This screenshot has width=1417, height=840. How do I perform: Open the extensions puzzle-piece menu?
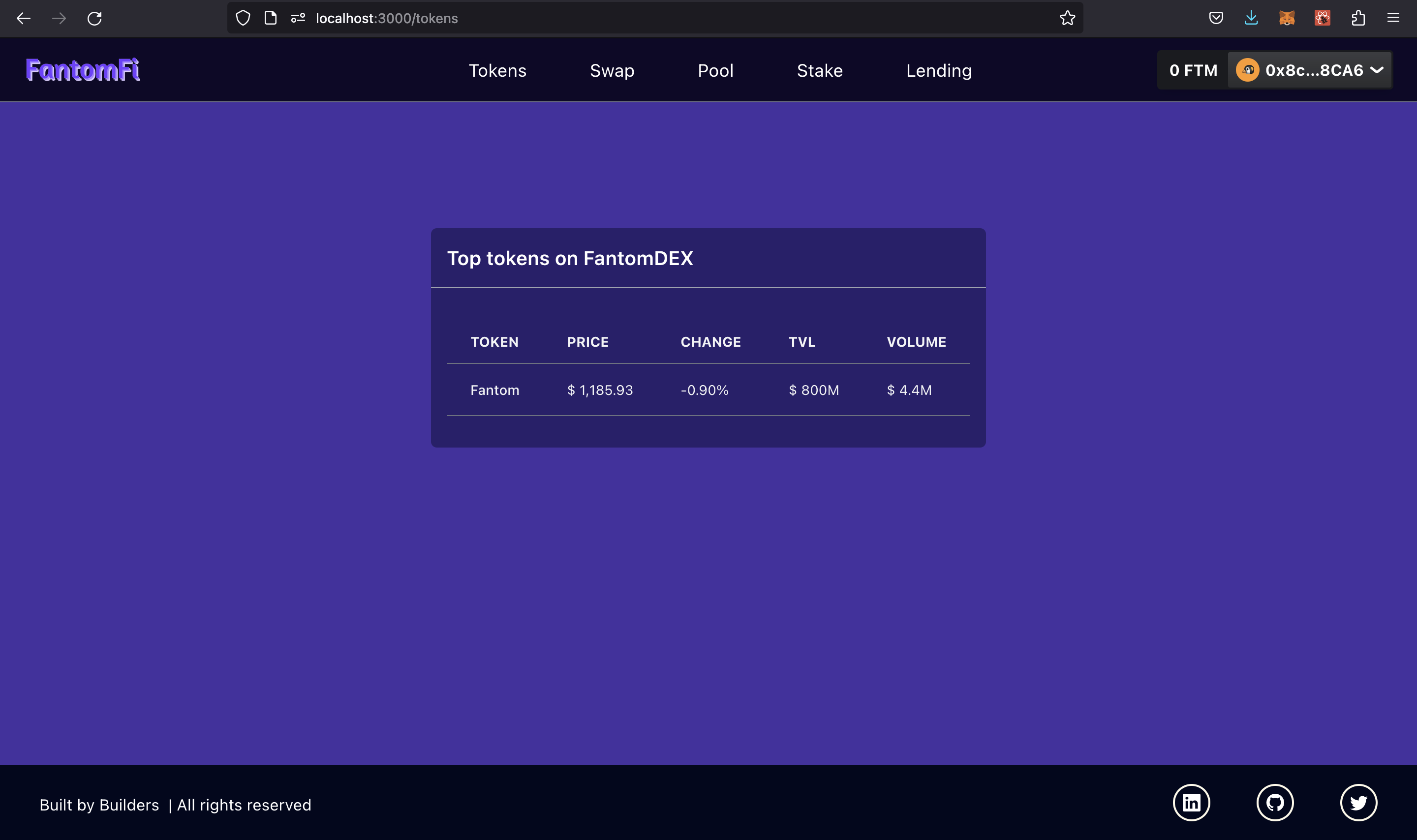click(1357, 18)
